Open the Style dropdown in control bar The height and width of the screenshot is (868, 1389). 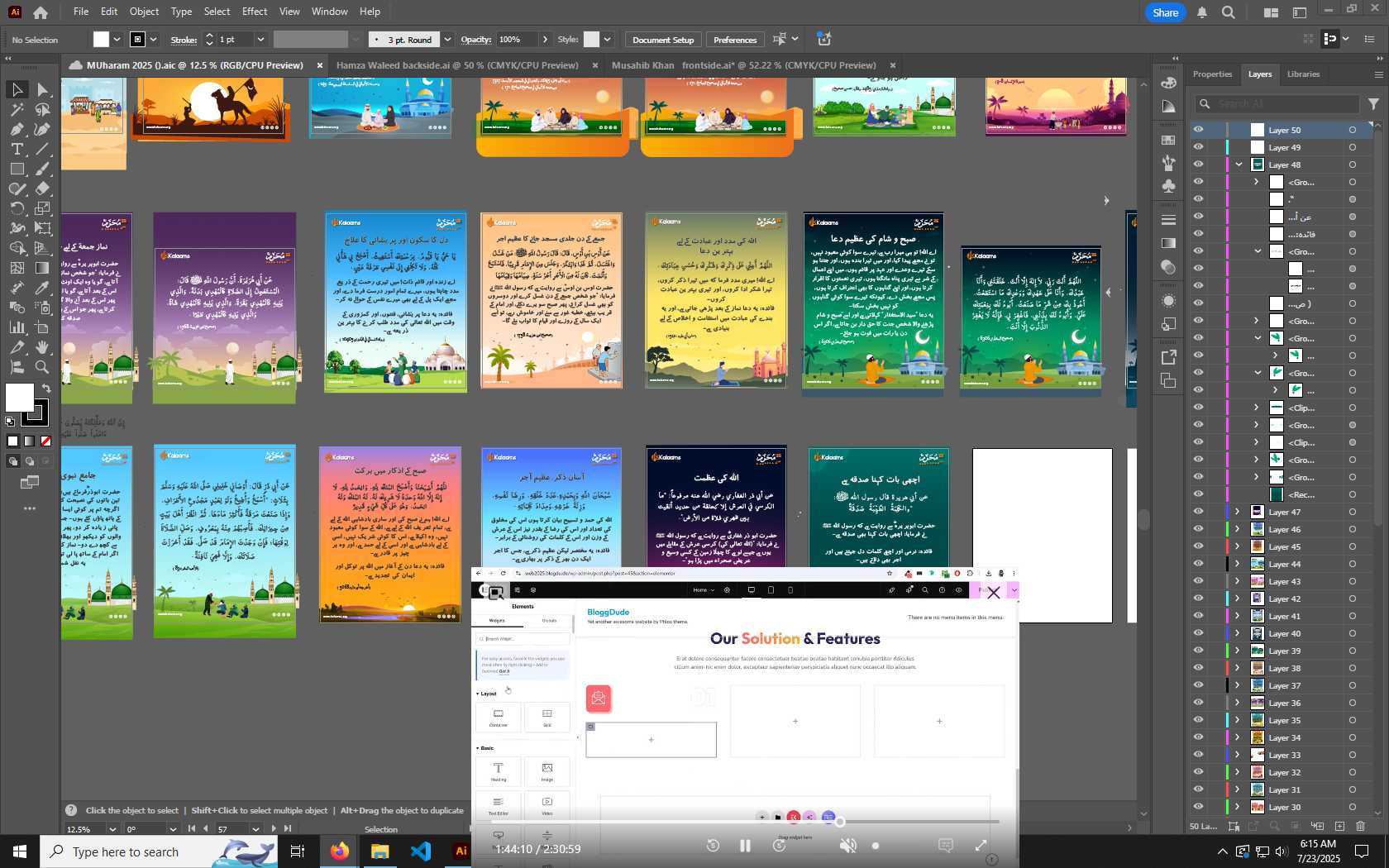[607, 40]
